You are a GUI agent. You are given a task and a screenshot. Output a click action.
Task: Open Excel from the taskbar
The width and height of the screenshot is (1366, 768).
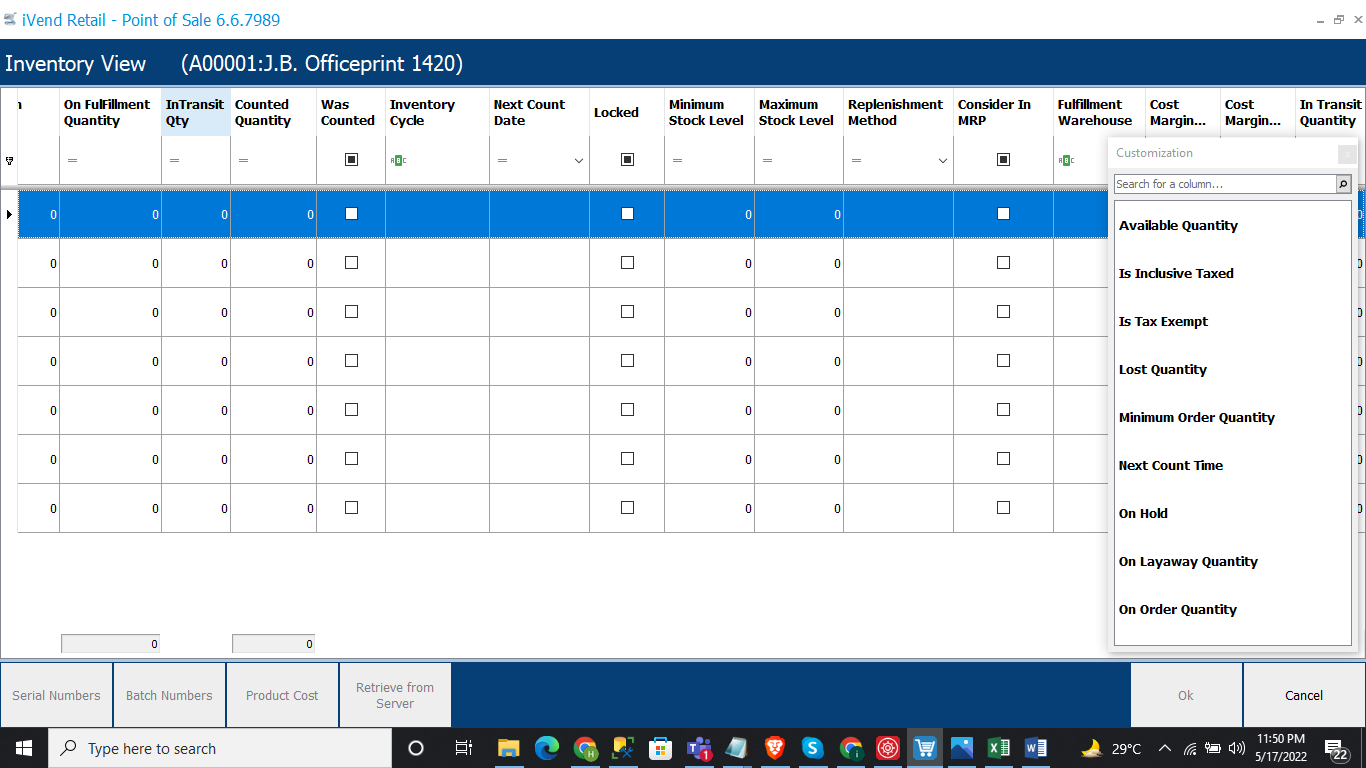coord(998,748)
